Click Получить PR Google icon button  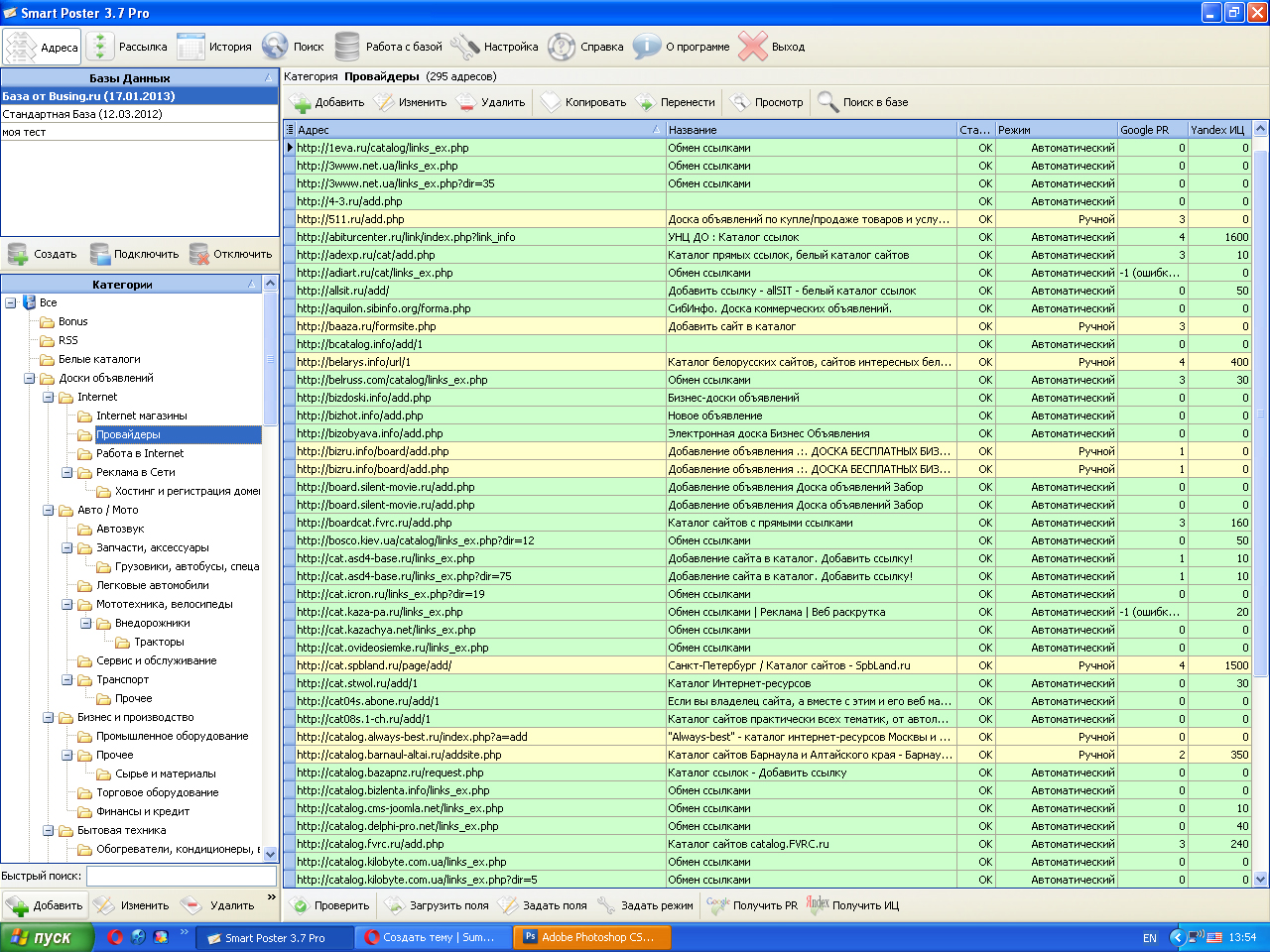[x=752, y=905]
